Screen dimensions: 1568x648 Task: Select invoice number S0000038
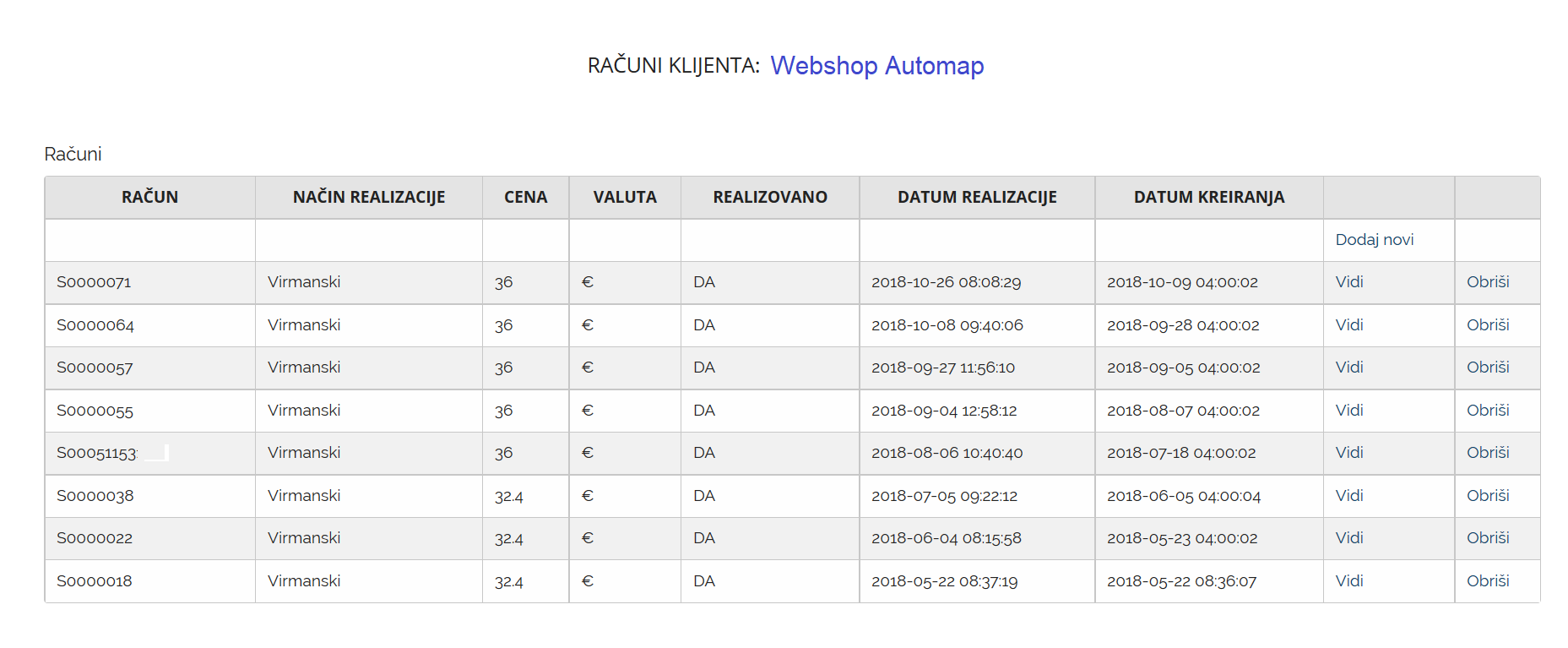coord(95,496)
